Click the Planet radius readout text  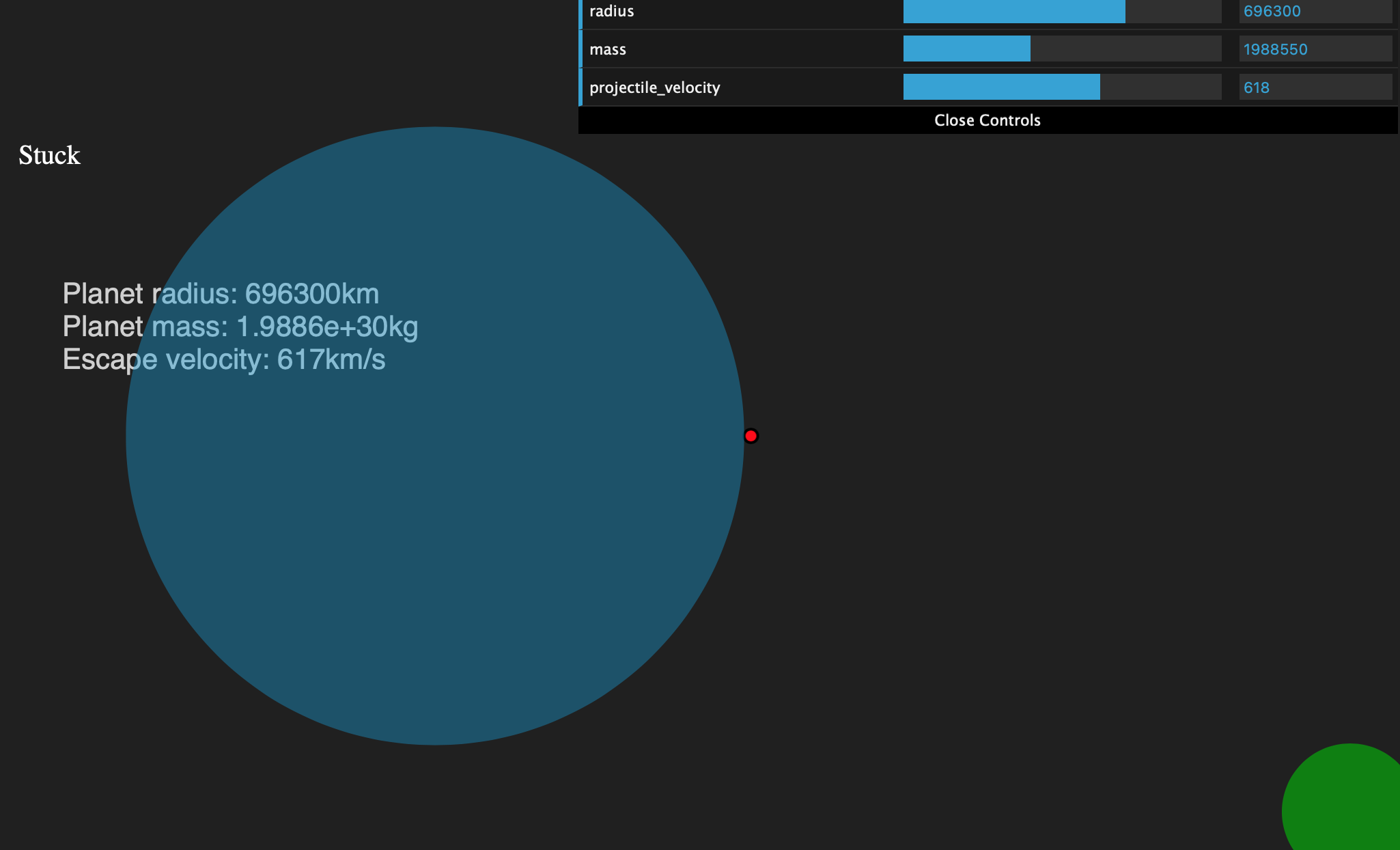click(221, 294)
